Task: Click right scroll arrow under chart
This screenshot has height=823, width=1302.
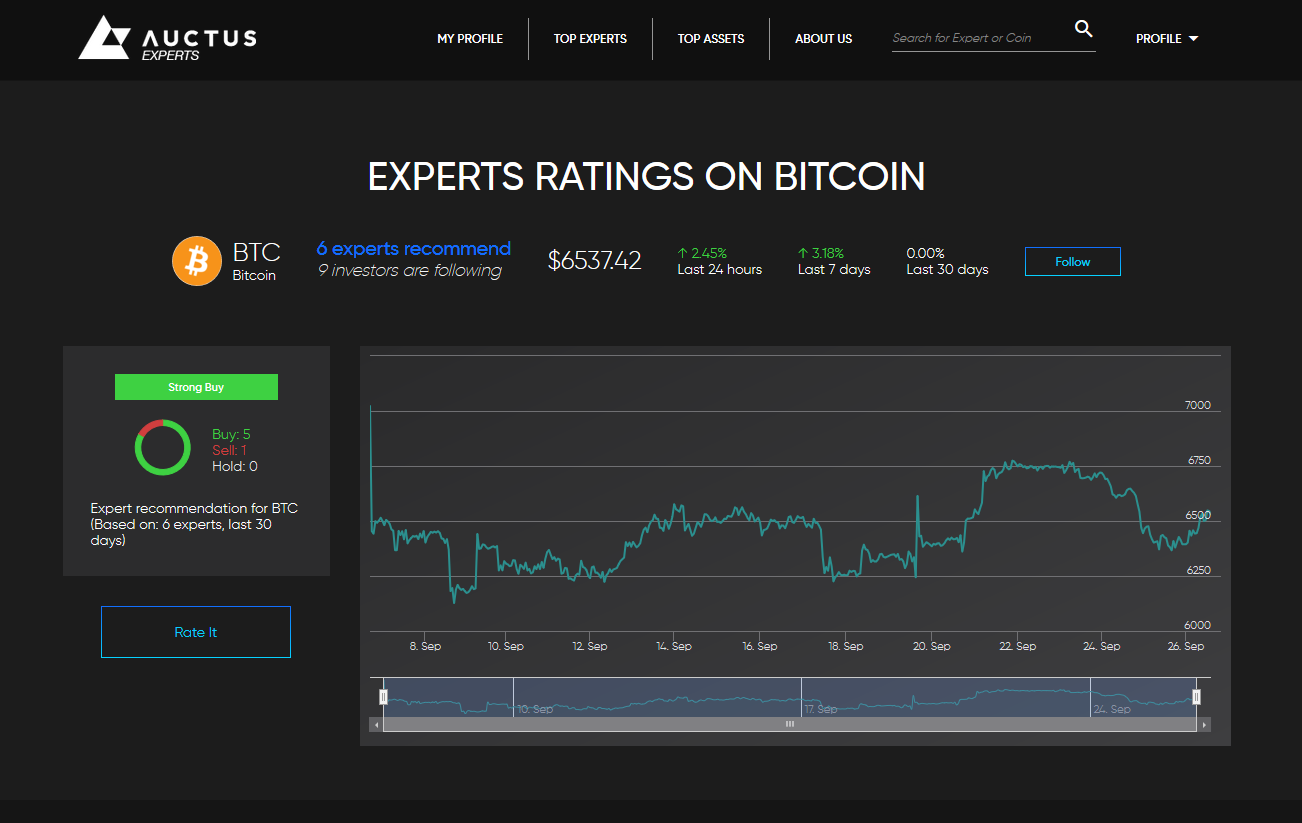Action: (x=1204, y=724)
